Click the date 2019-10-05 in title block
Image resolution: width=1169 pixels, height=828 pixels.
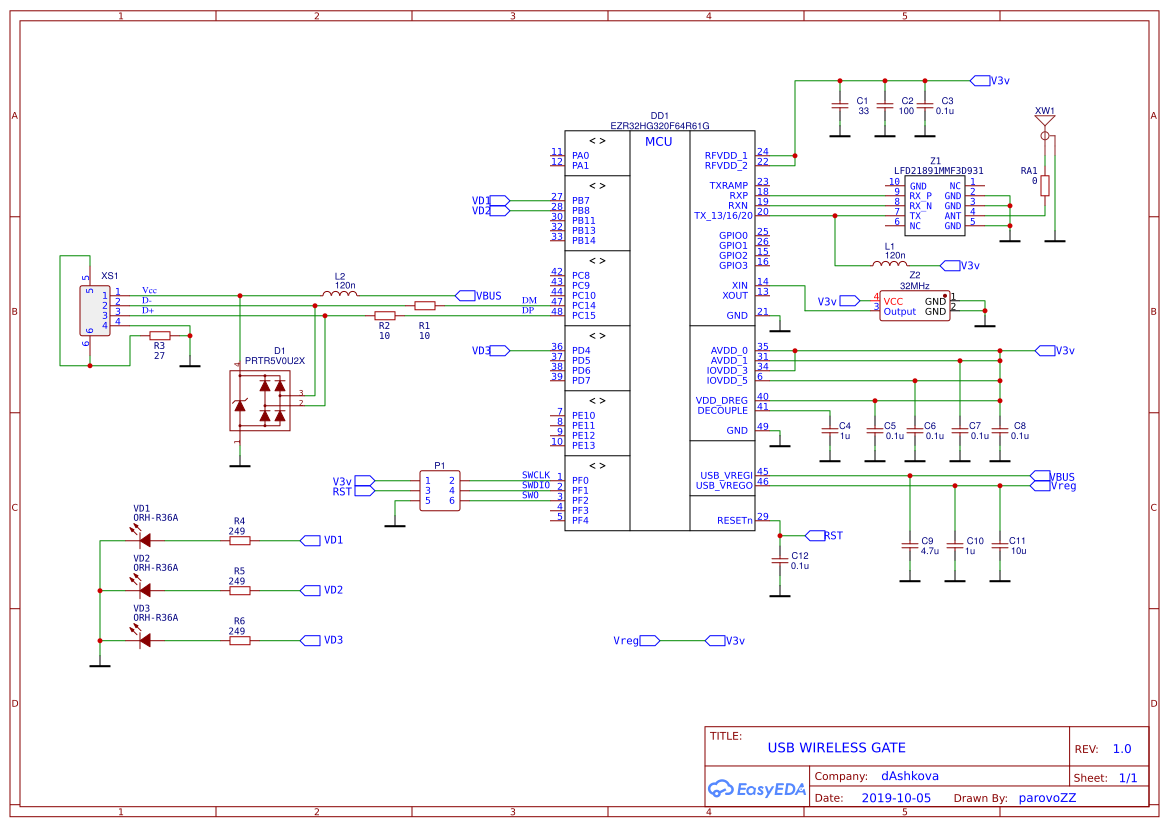(896, 797)
